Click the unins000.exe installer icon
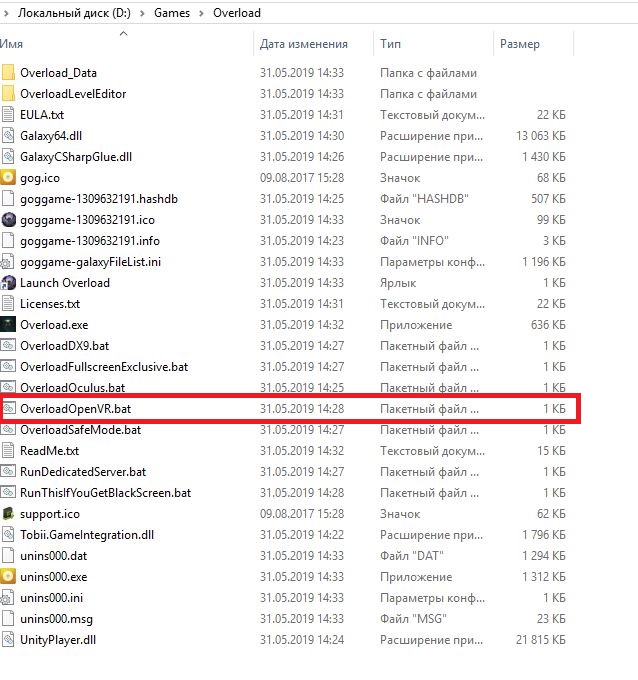The image size is (638, 680). coord(8,577)
